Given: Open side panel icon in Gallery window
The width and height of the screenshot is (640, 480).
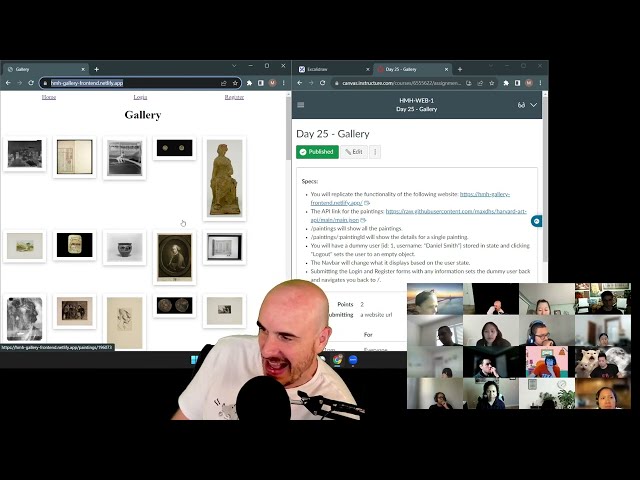Looking at the screenshot, I should (261, 83).
